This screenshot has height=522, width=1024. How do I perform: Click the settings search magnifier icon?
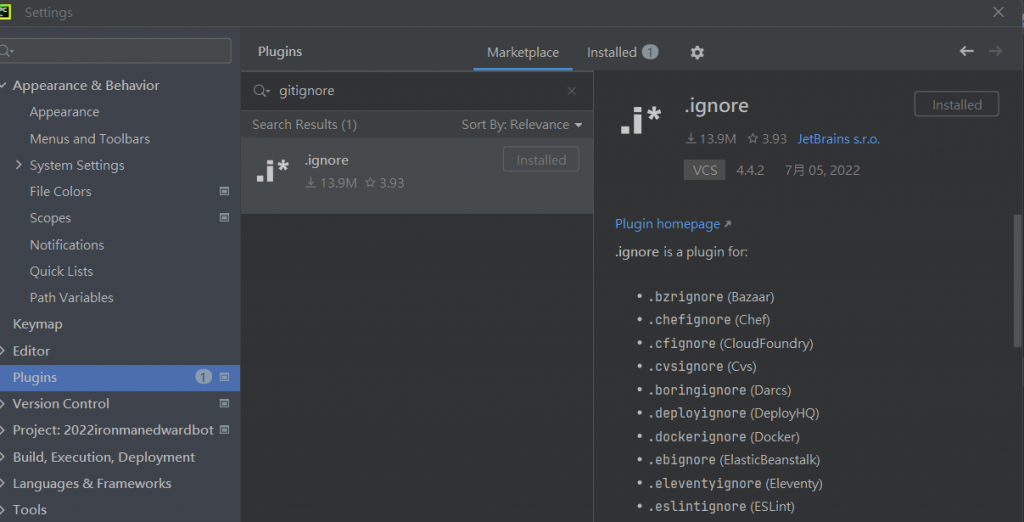7,51
